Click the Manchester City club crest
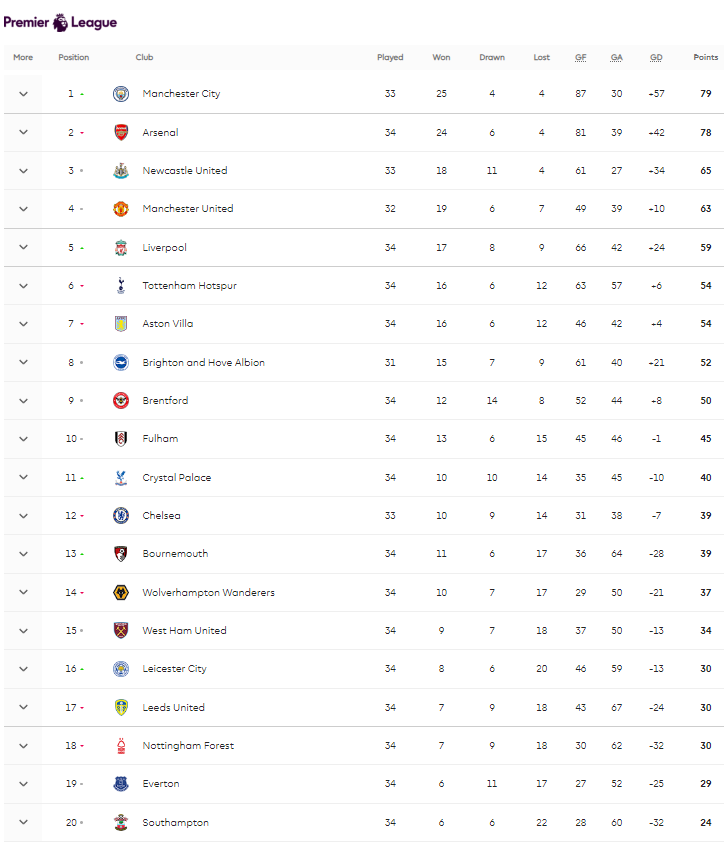 pos(121,94)
